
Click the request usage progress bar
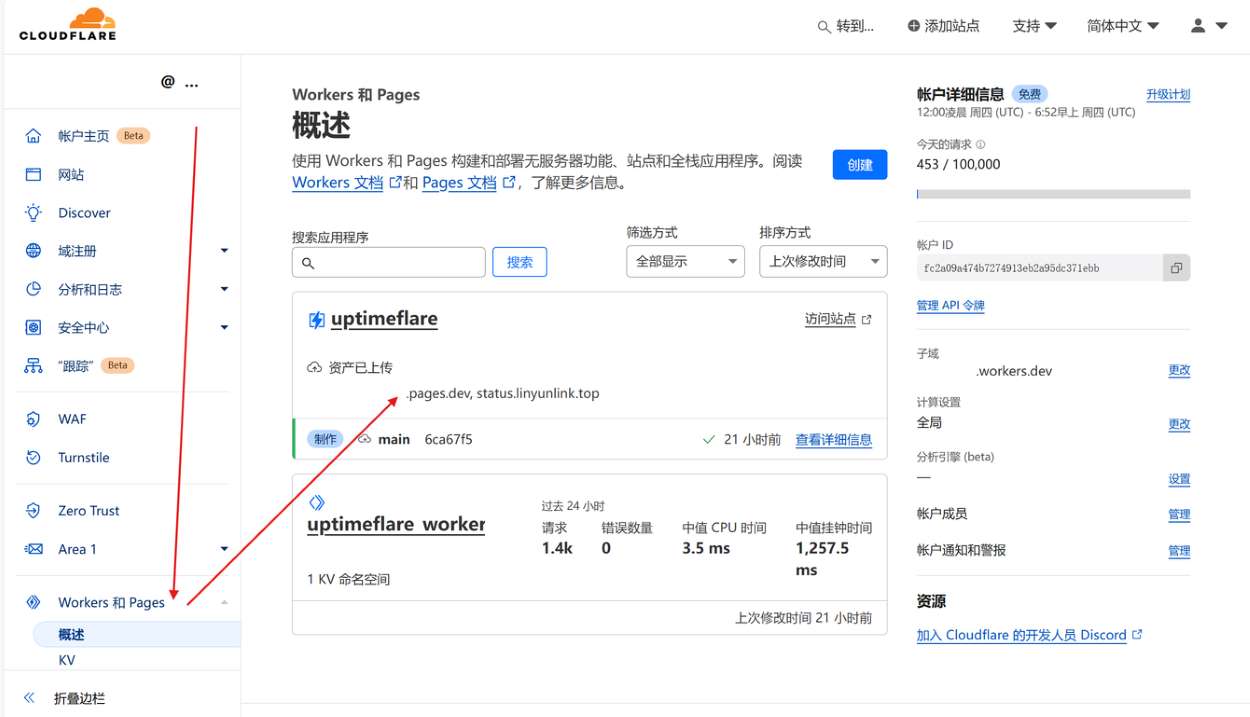(x=1053, y=194)
